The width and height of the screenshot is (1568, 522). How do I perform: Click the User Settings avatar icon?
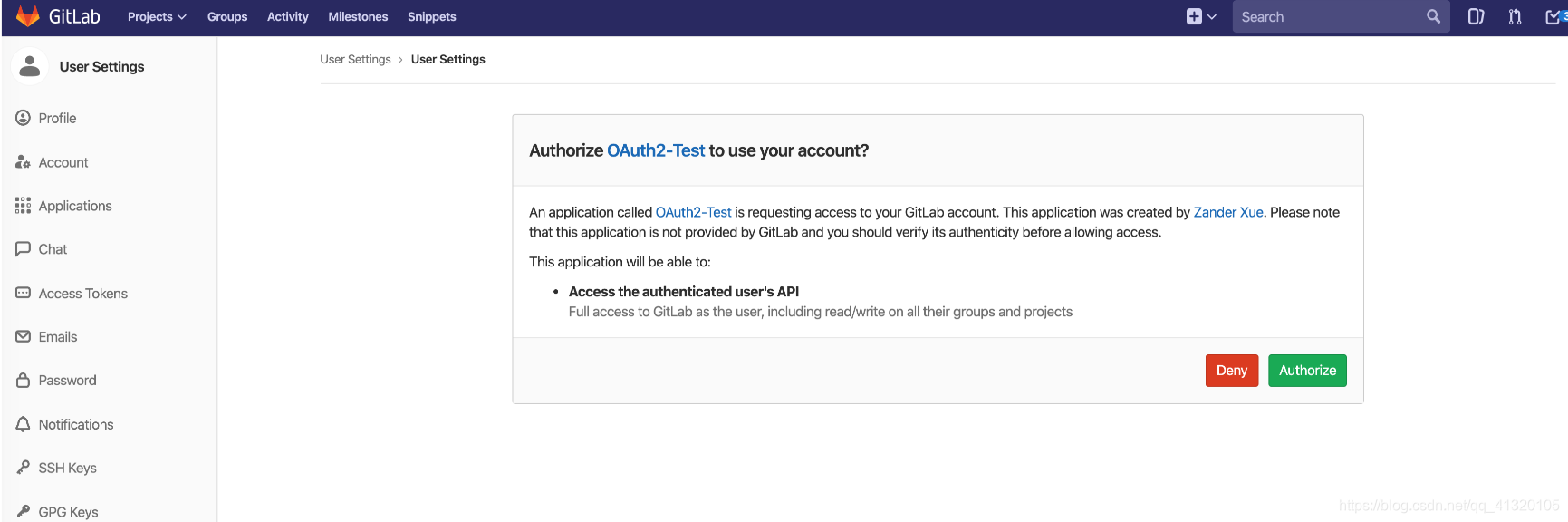[30, 66]
